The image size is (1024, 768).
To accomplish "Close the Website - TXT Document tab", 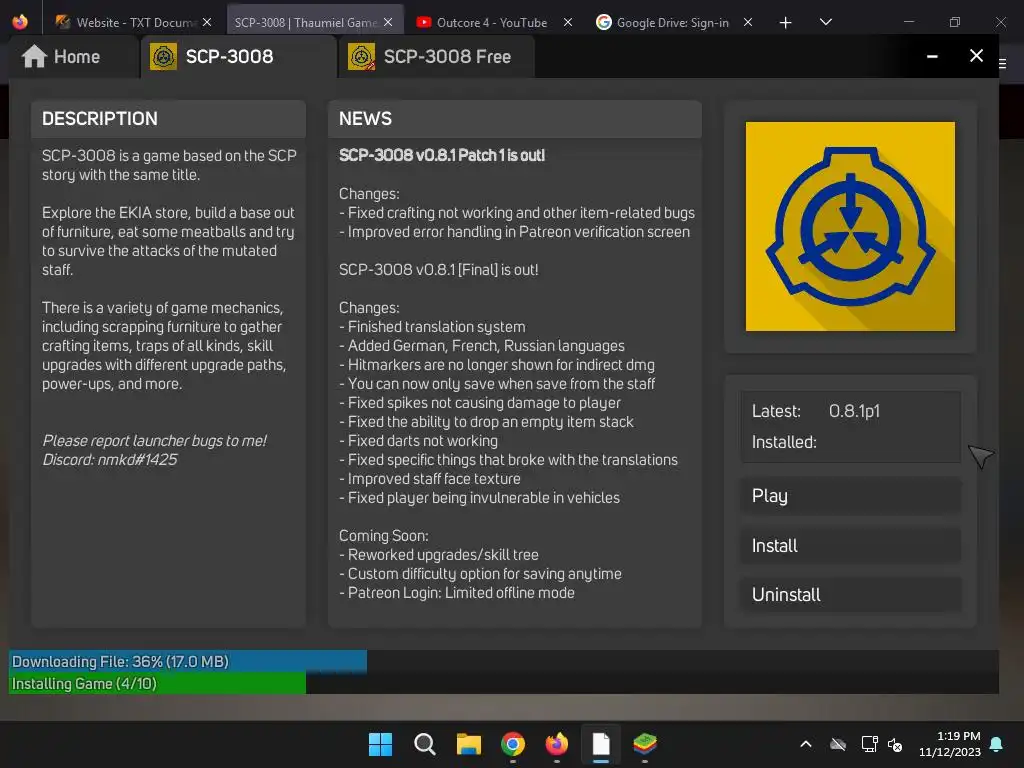I will (207, 22).
